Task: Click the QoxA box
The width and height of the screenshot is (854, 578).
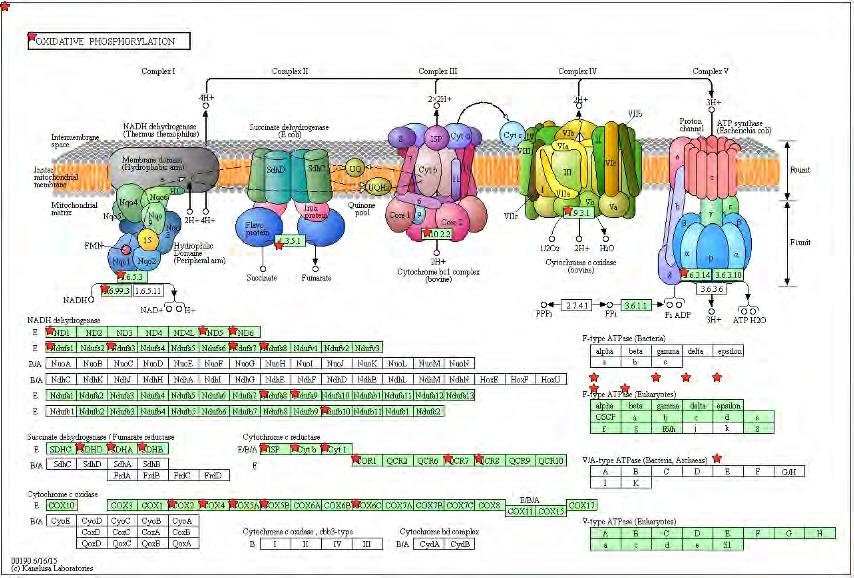Action: tap(184, 543)
